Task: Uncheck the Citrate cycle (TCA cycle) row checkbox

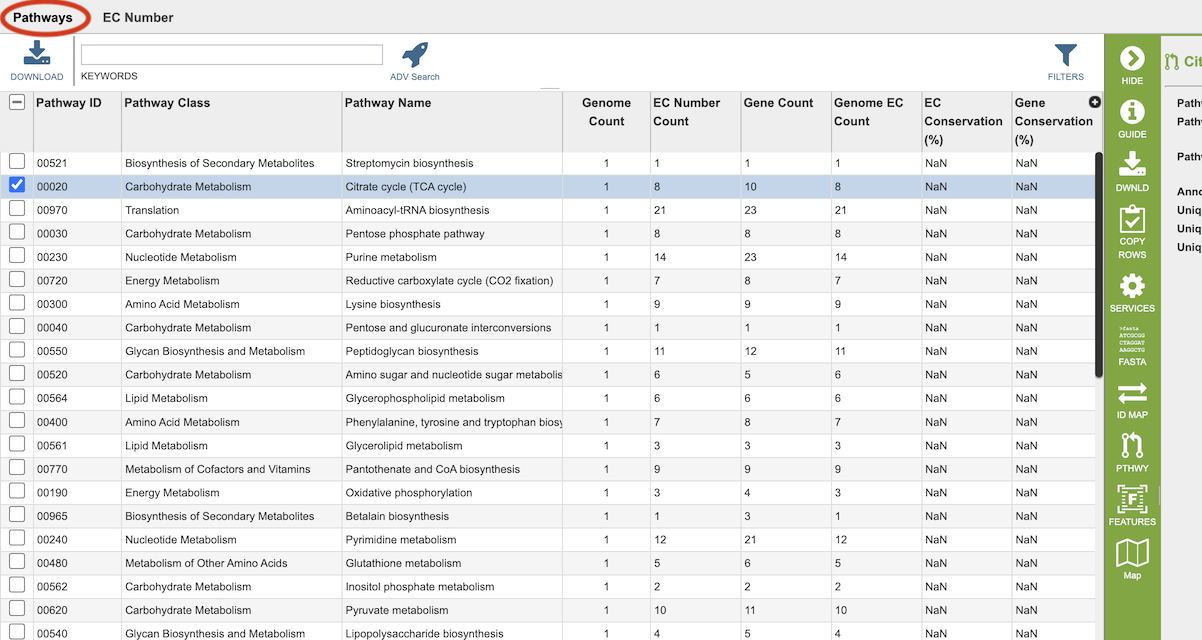Action: [x=17, y=185]
